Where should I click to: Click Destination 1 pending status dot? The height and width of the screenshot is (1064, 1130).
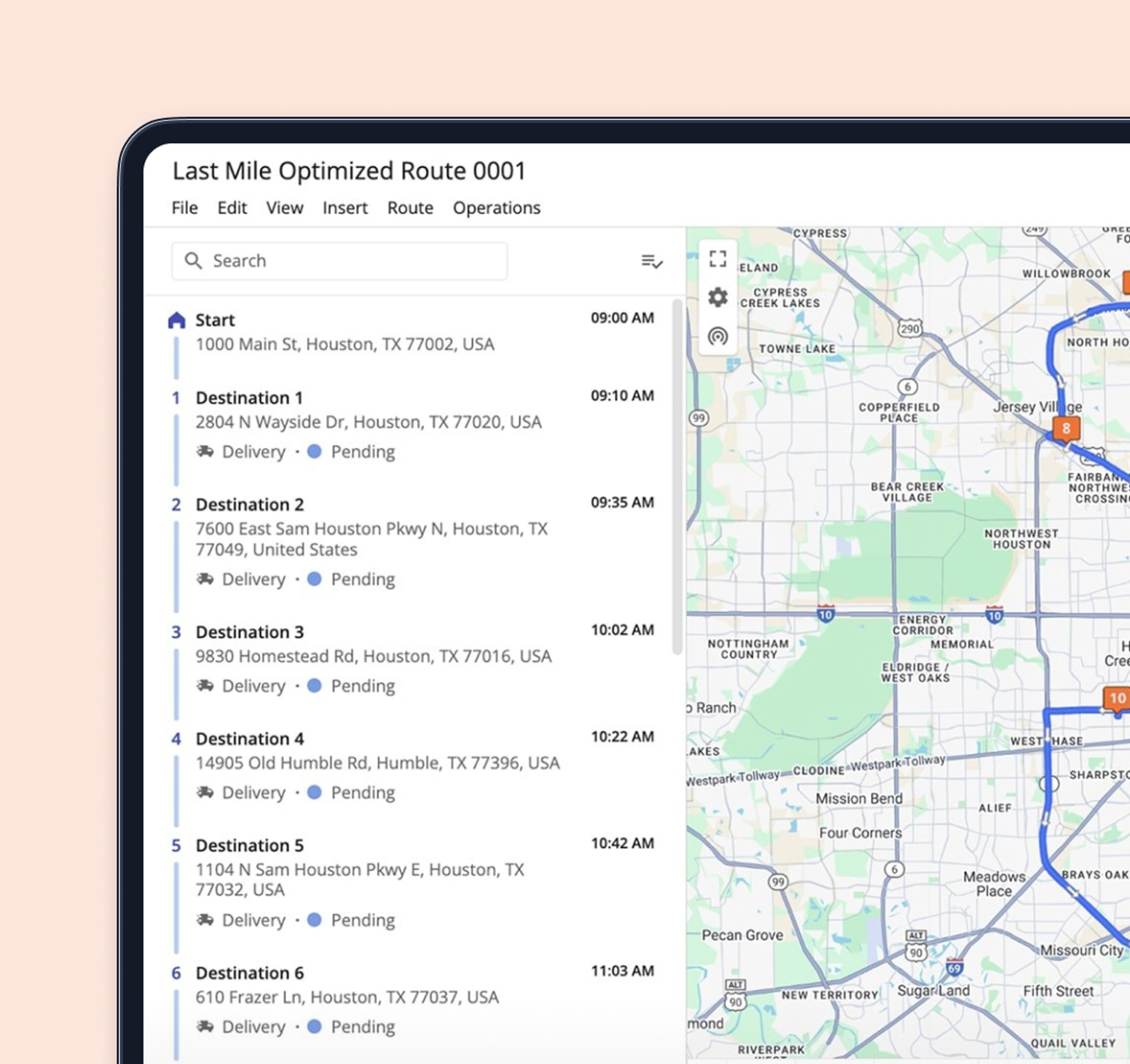point(314,452)
